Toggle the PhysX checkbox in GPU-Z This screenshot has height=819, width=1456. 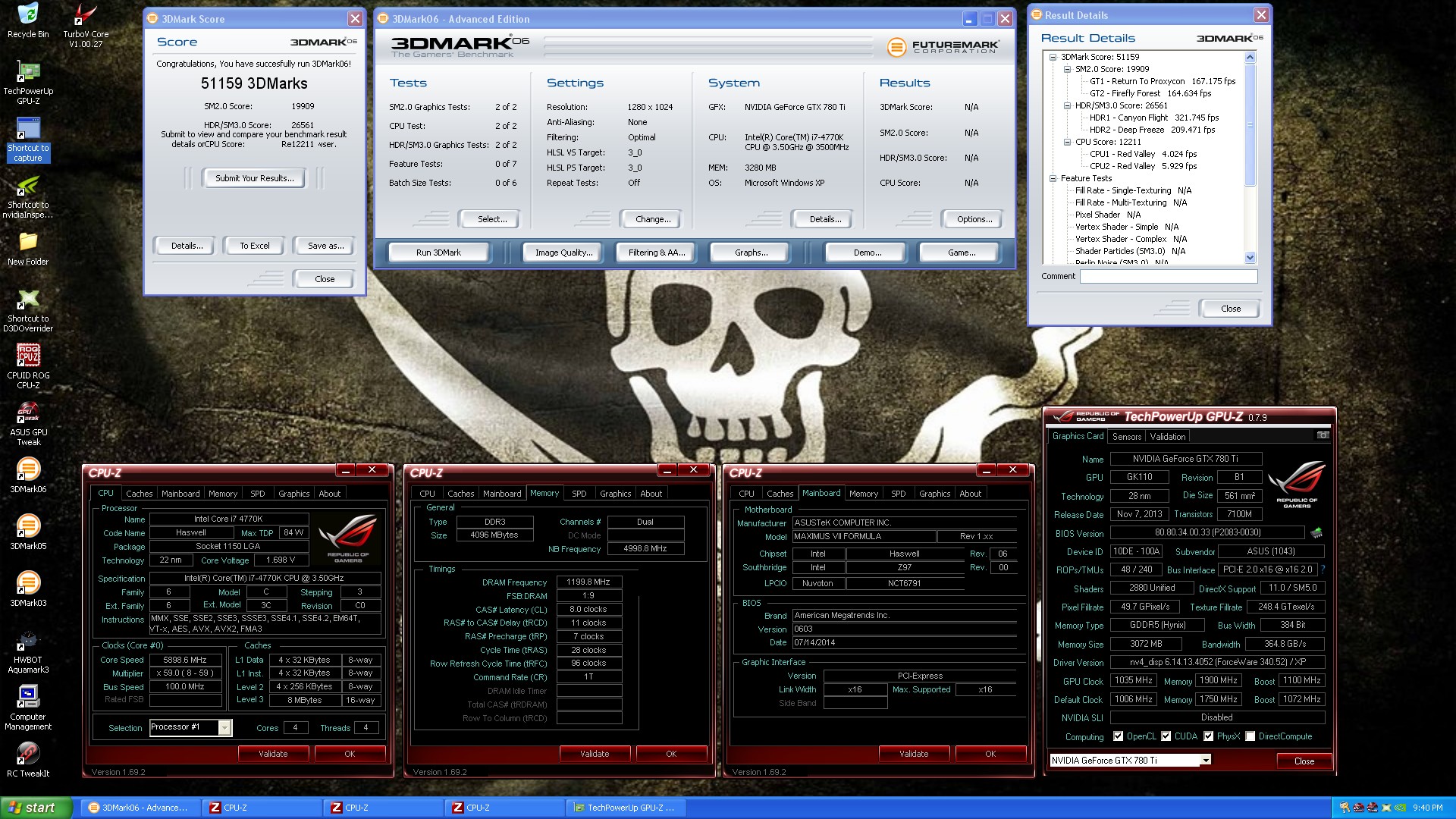pyautogui.click(x=1209, y=736)
